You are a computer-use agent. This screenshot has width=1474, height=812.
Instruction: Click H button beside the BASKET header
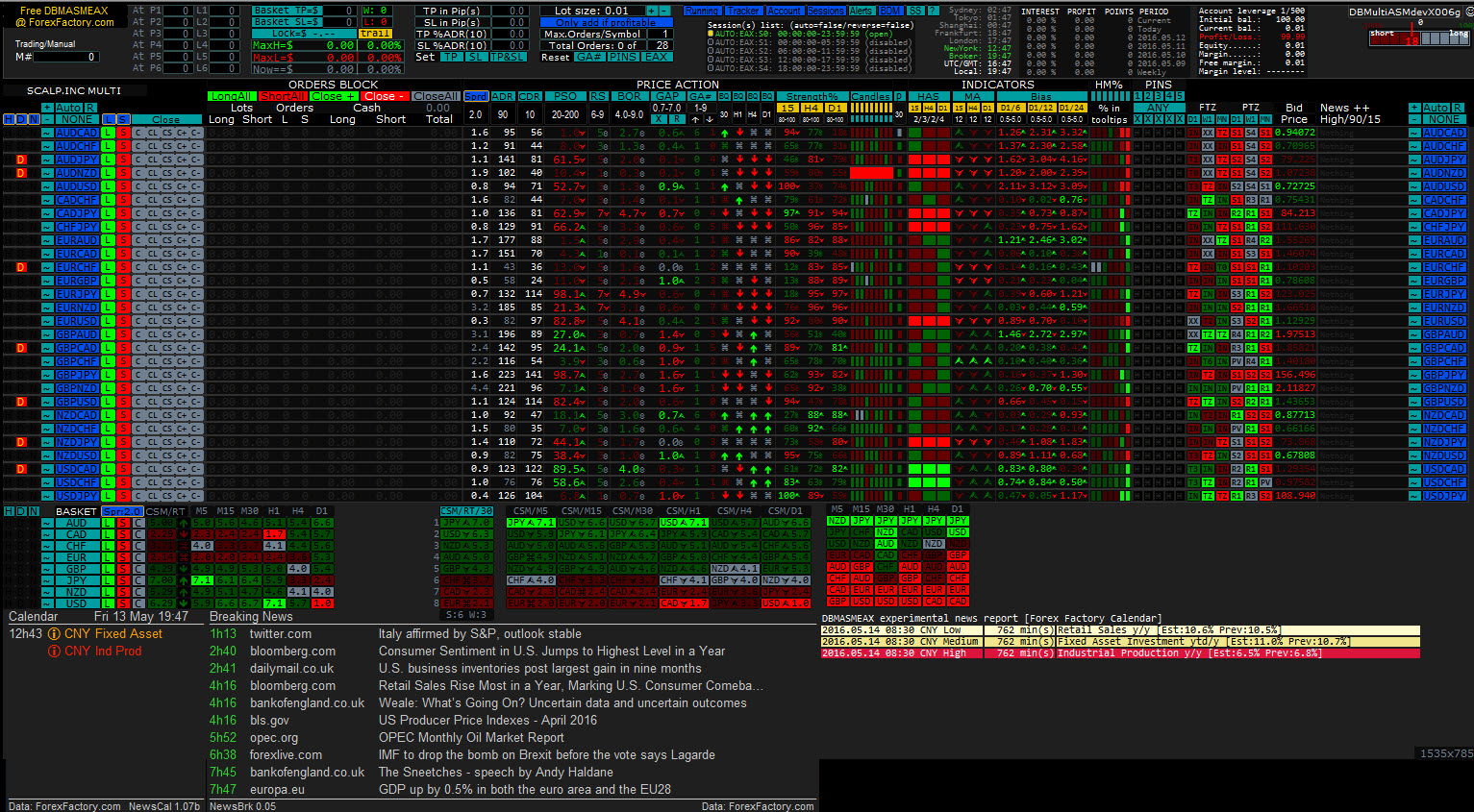9,511
